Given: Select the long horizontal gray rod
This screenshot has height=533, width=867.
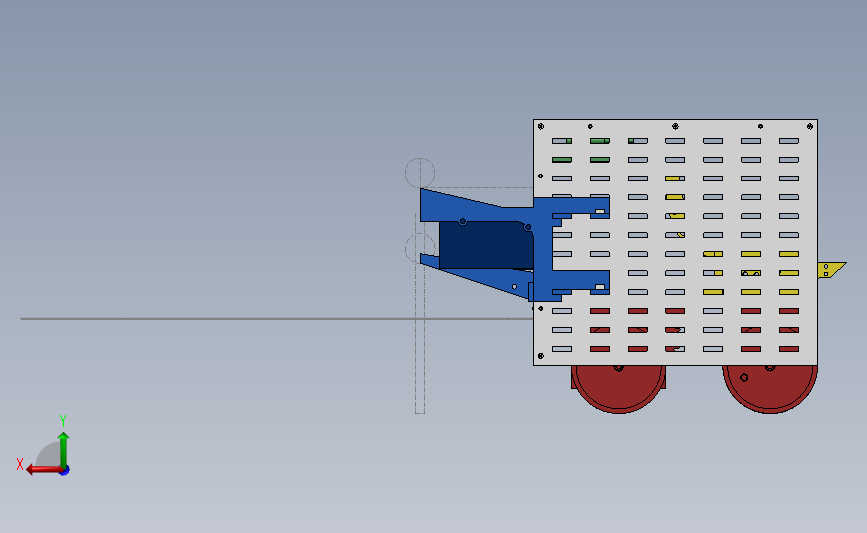Looking at the screenshot, I should pyautogui.click(x=276, y=318).
